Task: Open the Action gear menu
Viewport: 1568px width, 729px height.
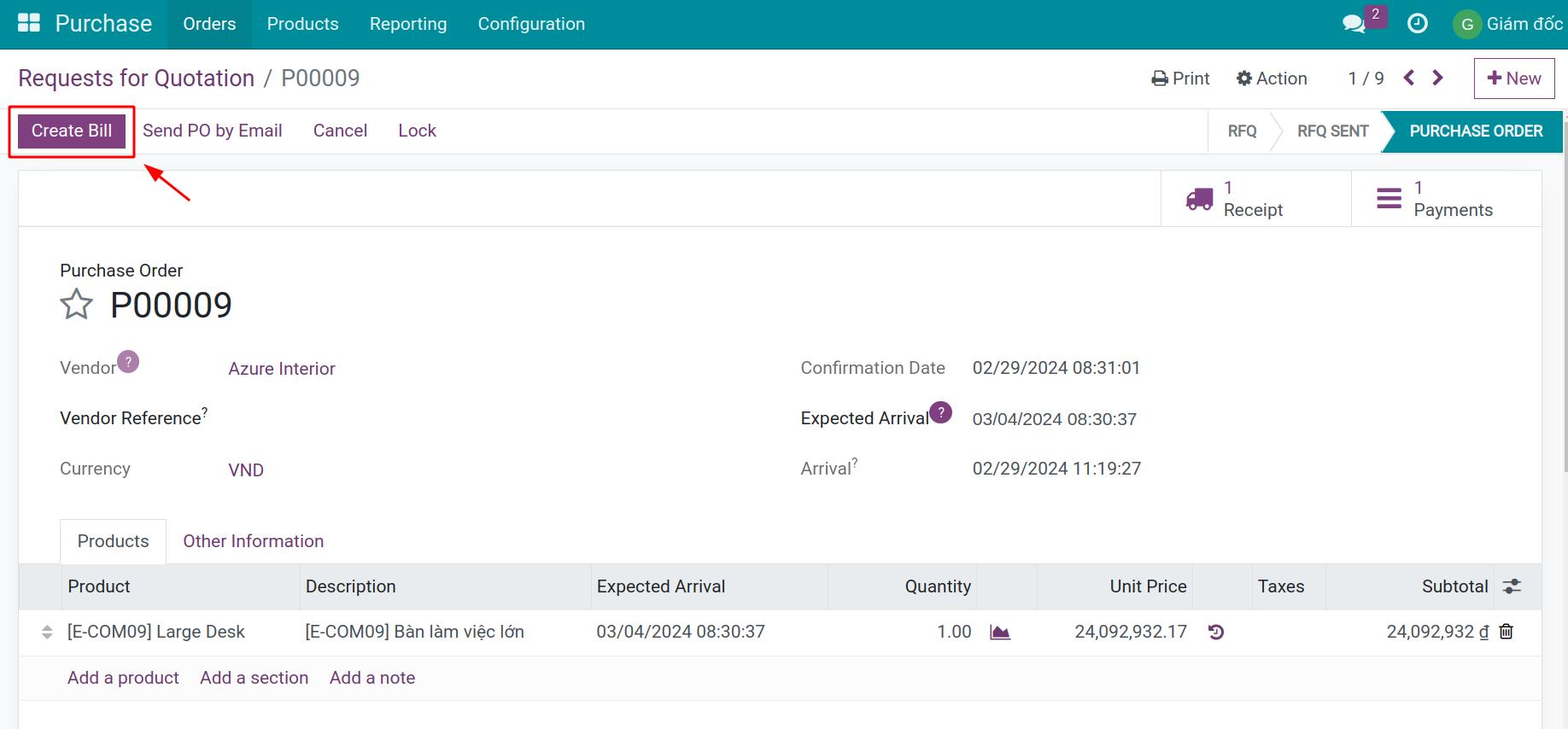Action: (x=1272, y=79)
